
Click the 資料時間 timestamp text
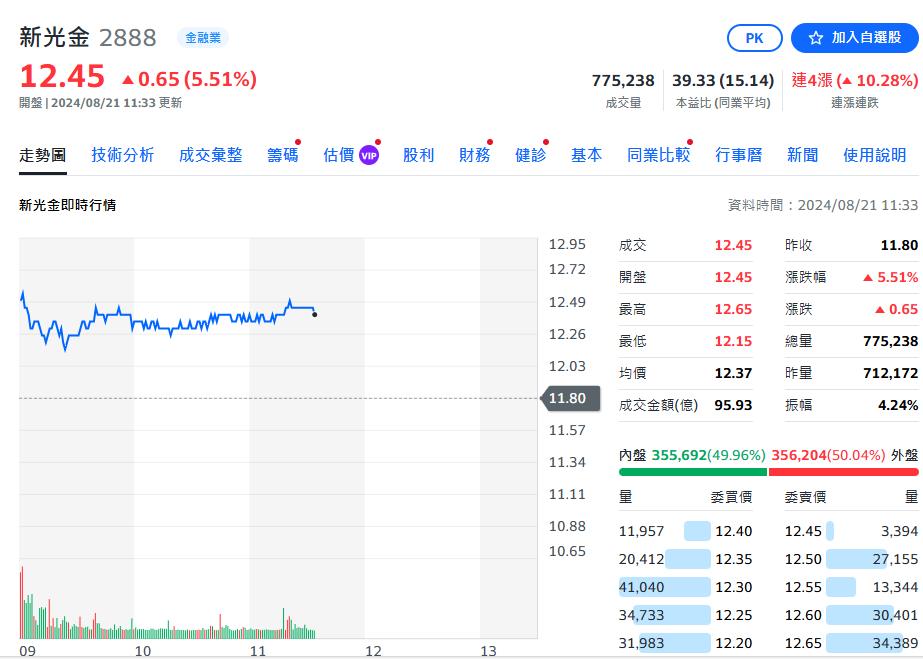click(823, 205)
